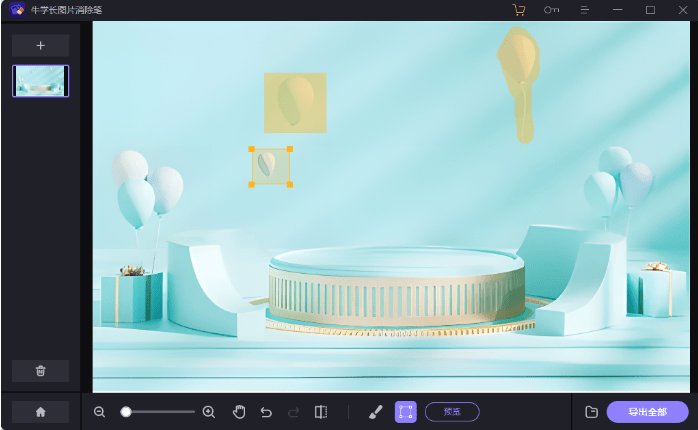Go to the home screen

point(40,411)
